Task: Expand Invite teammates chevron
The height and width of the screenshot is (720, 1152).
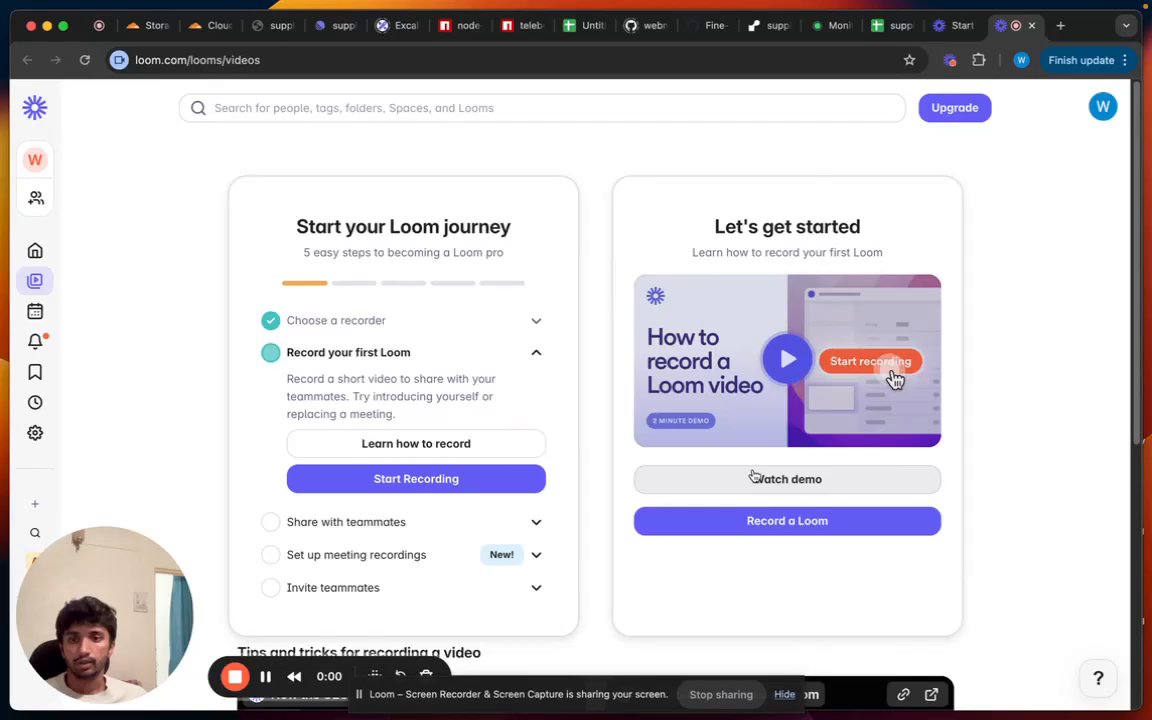Action: coord(536,588)
